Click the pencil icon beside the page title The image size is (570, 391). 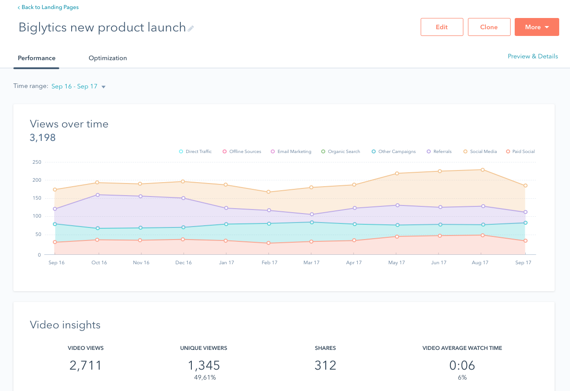(191, 28)
